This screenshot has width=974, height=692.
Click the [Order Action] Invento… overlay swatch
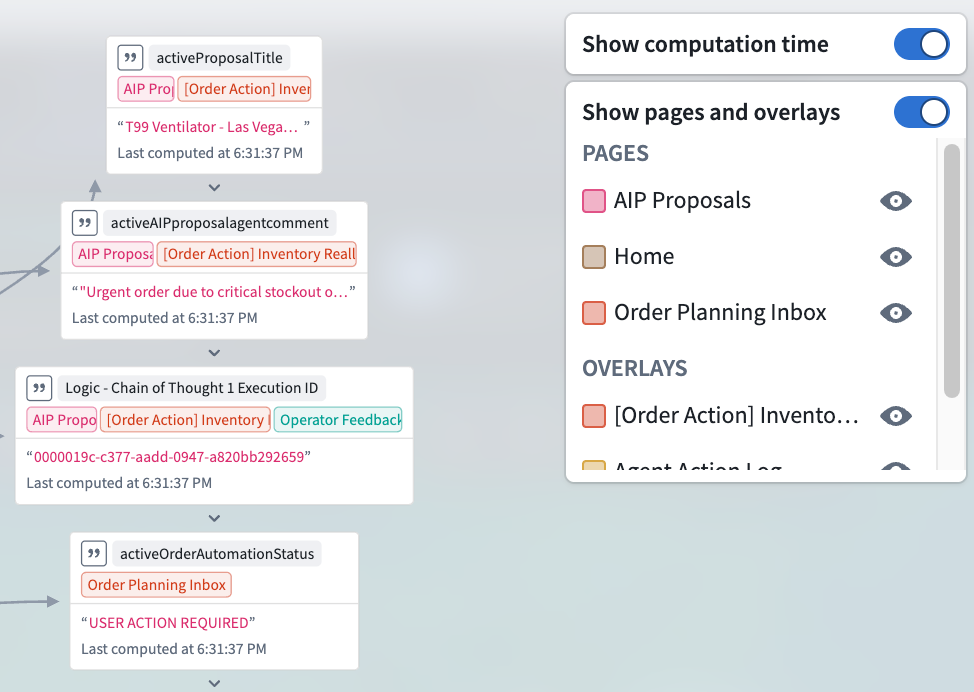coord(594,416)
